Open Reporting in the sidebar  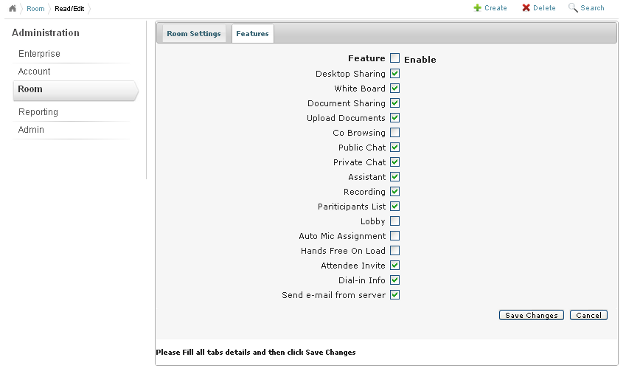coord(38,112)
